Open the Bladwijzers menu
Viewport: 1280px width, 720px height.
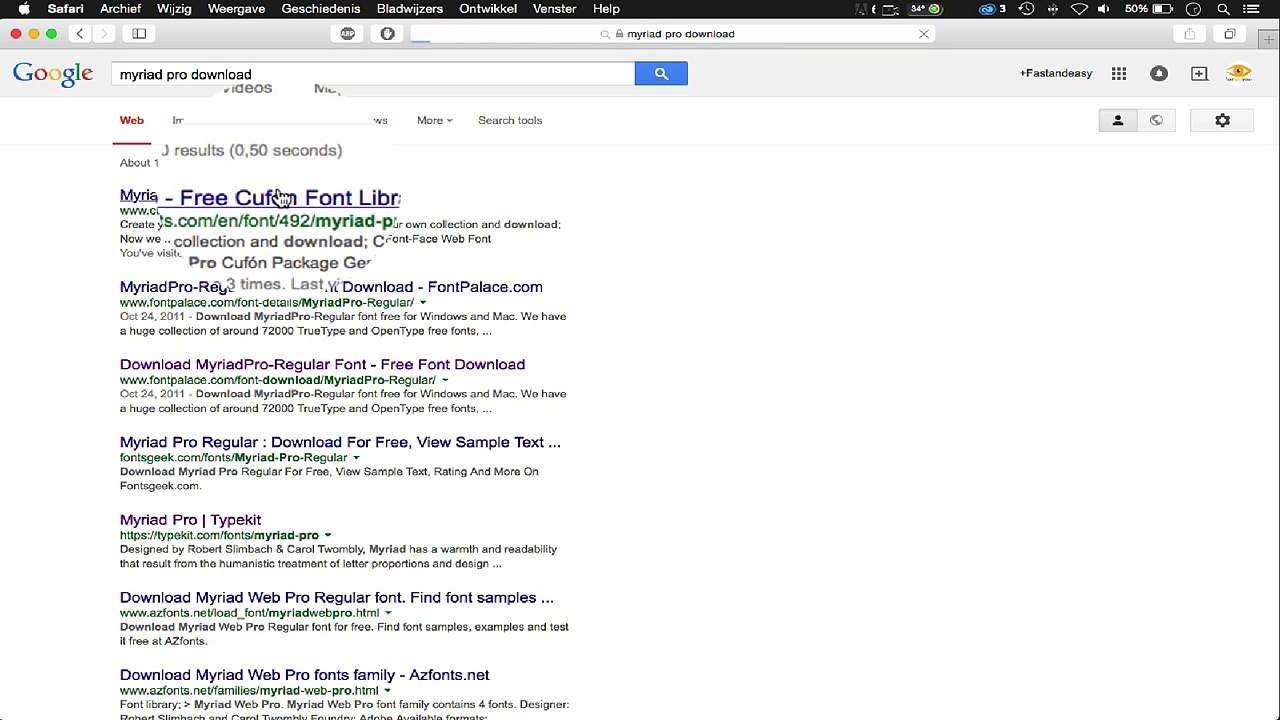coord(410,9)
